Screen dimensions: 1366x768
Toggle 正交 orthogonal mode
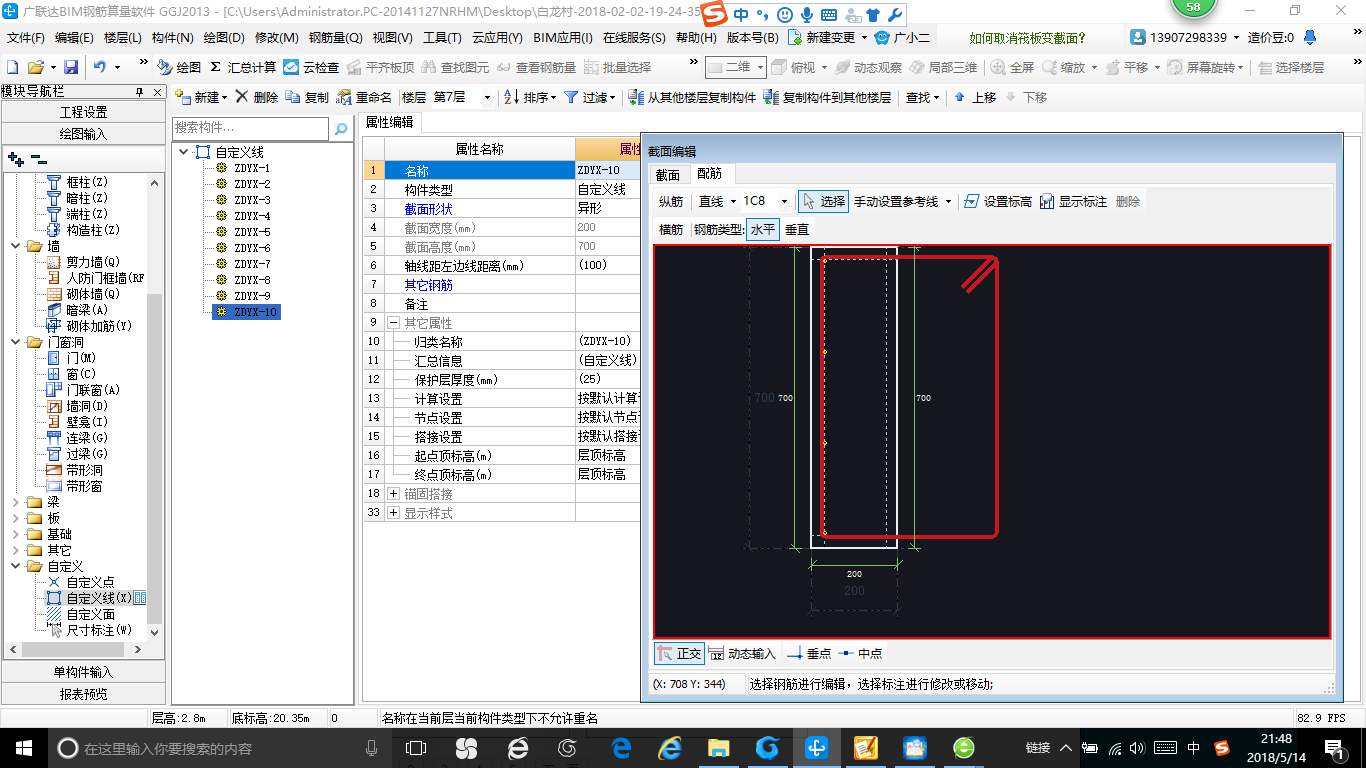(x=679, y=653)
